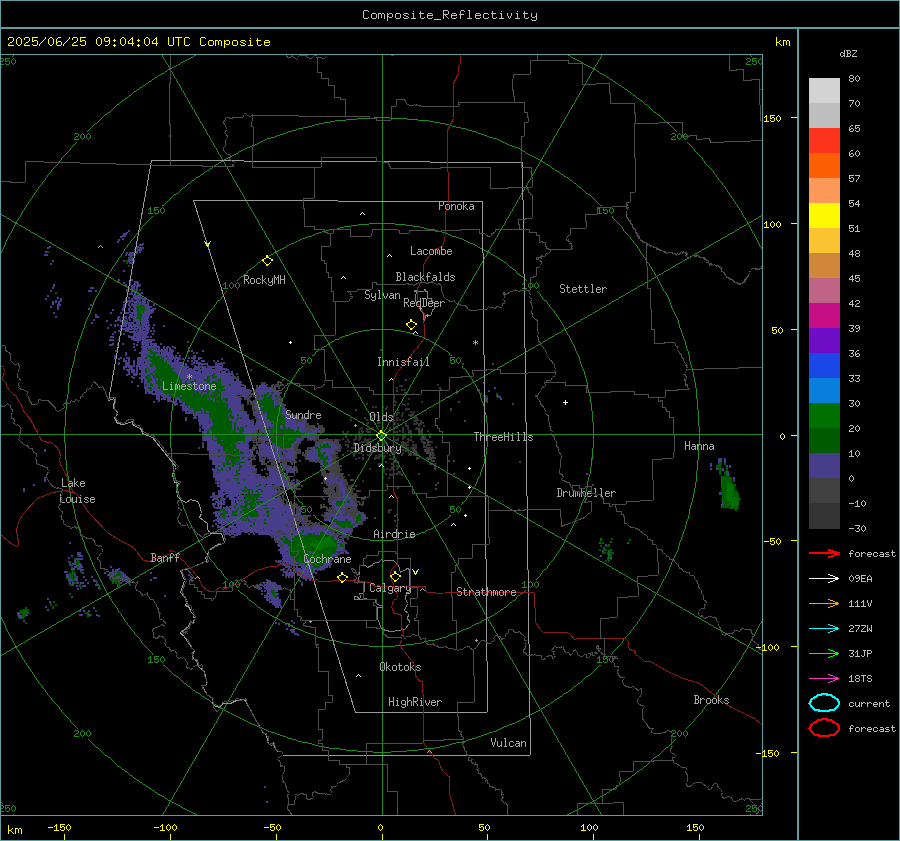The width and height of the screenshot is (900, 841).
Task: Pick light grey 80 dBZ swatch
Action: point(824,91)
